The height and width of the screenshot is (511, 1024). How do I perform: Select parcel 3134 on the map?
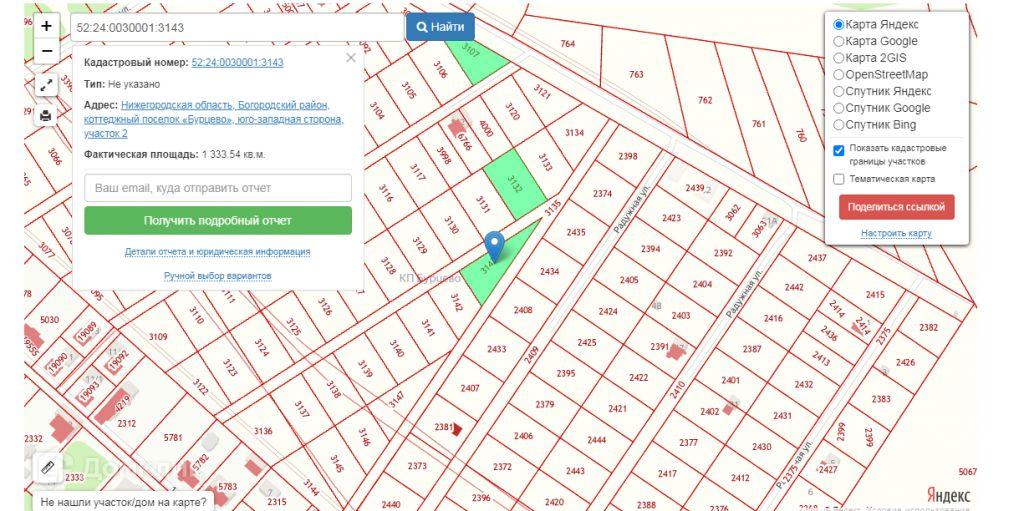[x=575, y=133]
